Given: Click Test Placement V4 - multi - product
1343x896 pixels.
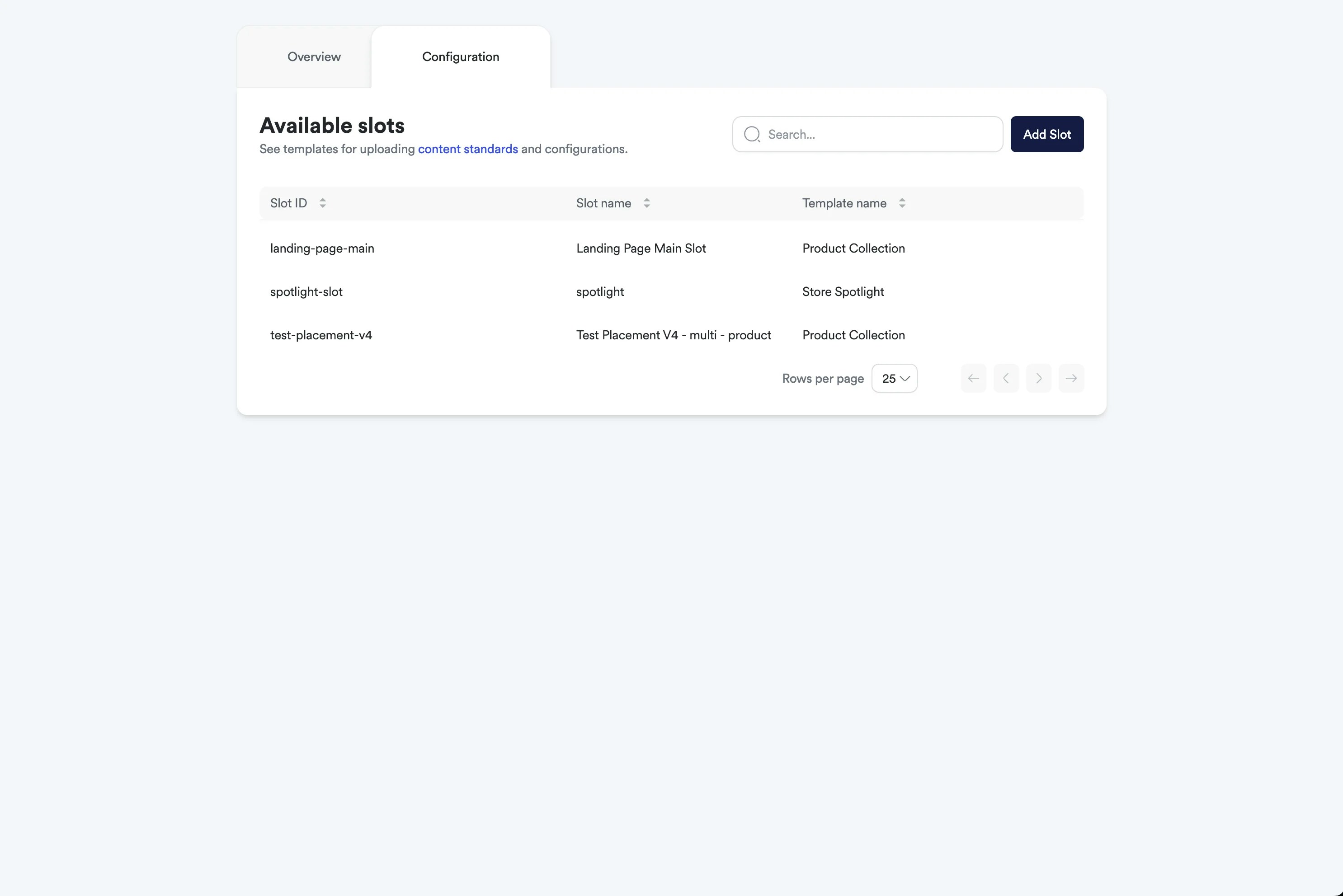Looking at the screenshot, I should point(673,335).
